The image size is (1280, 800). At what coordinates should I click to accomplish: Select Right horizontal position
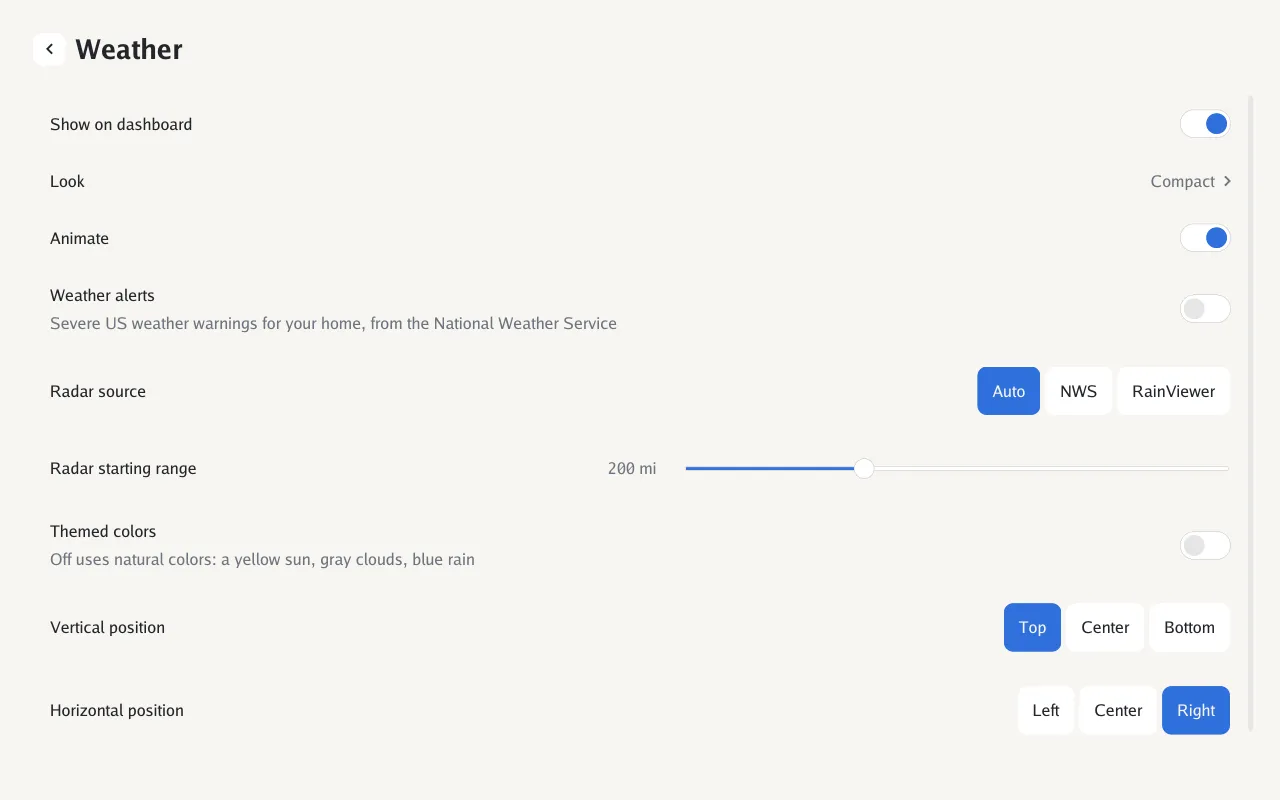[1196, 710]
